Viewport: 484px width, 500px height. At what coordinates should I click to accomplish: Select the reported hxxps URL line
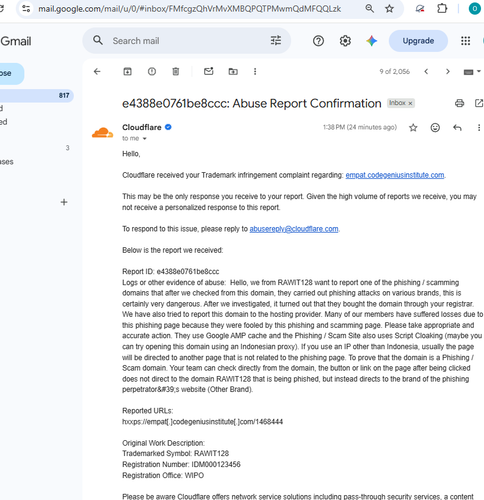coord(202,422)
